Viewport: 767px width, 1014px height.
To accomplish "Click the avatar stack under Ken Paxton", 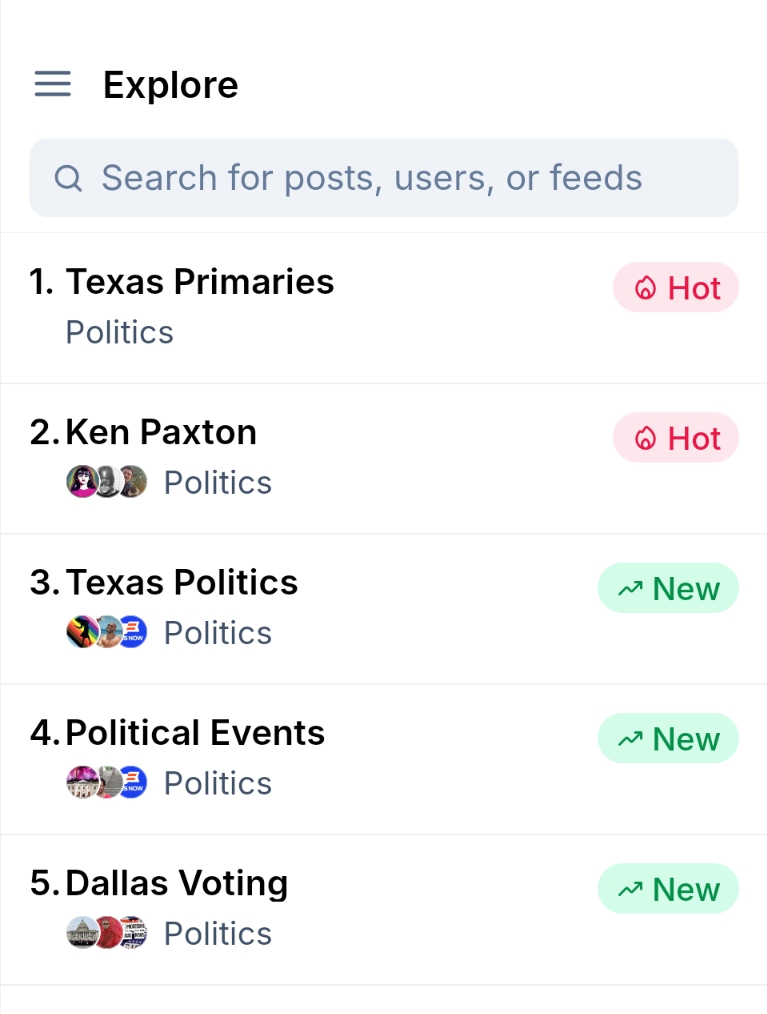I will pos(107,482).
